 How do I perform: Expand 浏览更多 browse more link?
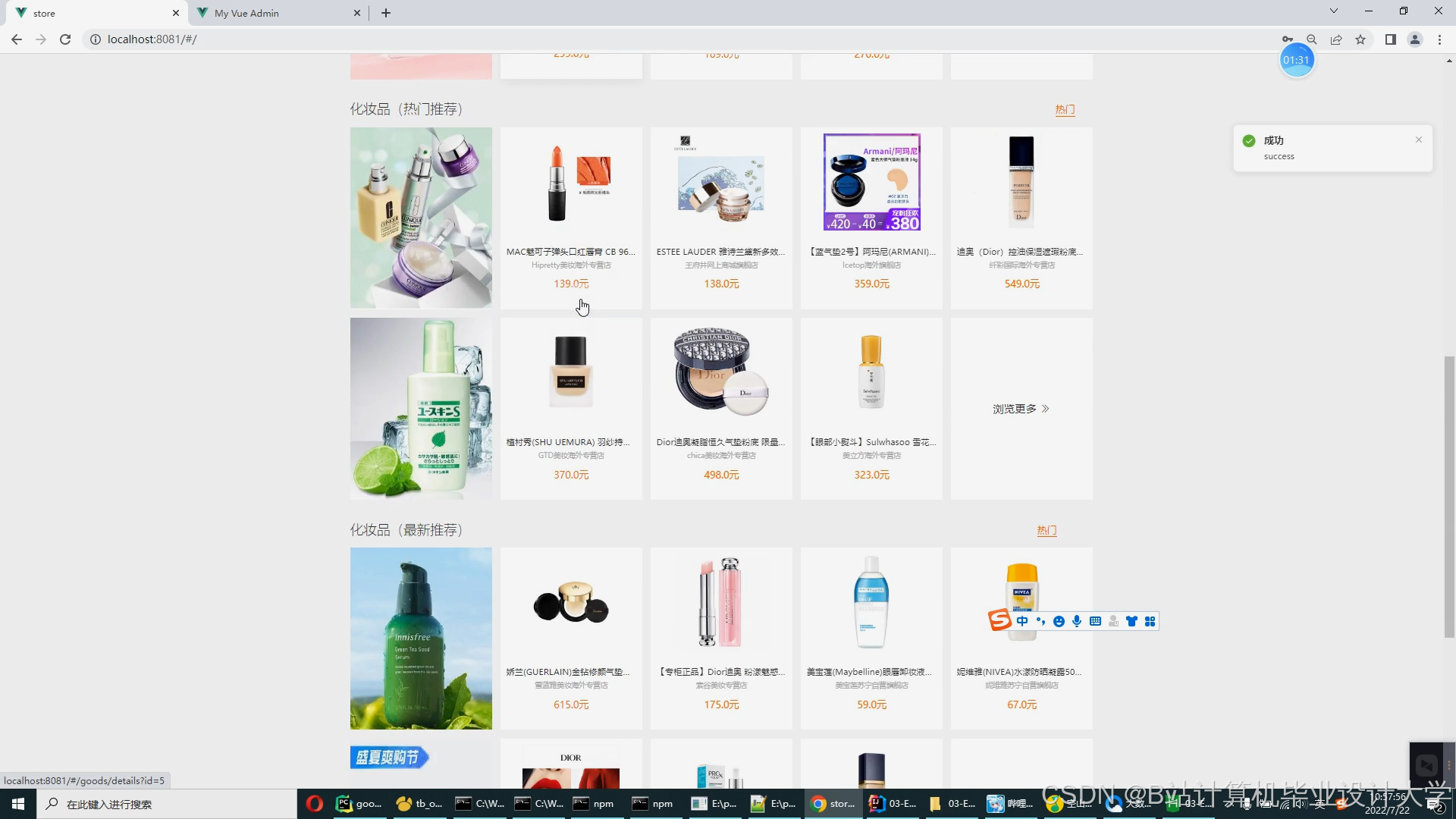(1021, 409)
